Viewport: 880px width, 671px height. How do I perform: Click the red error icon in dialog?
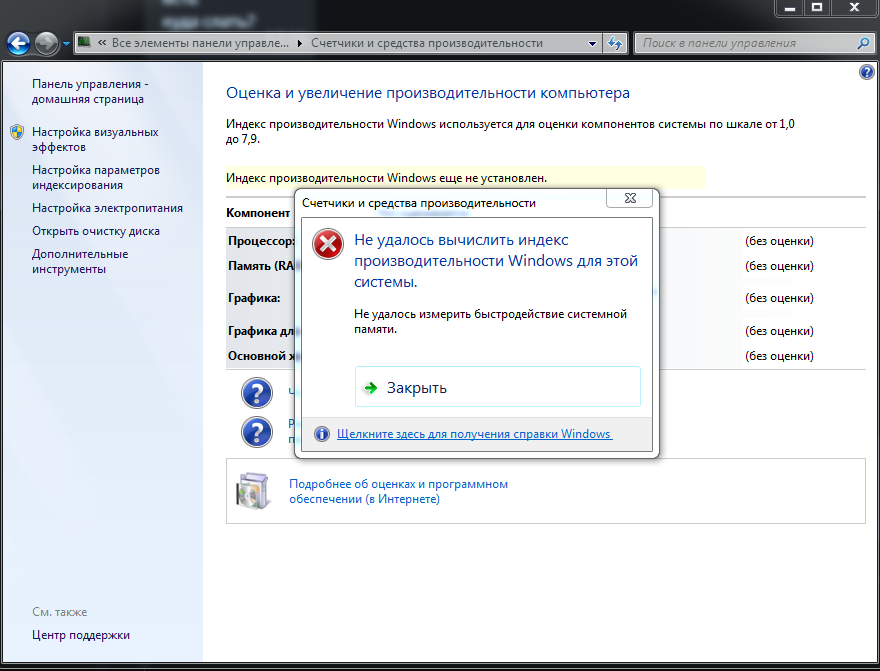coord(328,244)
